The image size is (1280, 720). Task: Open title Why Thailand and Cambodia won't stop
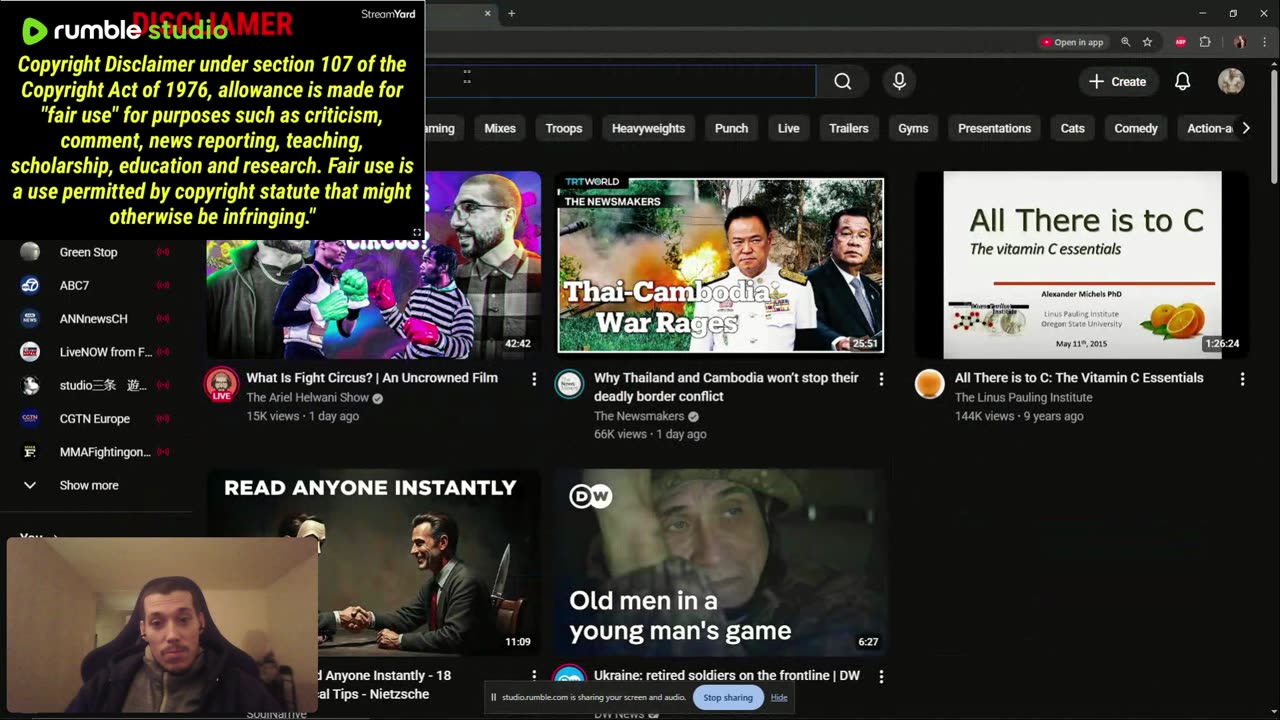click(x=726, y=387)
